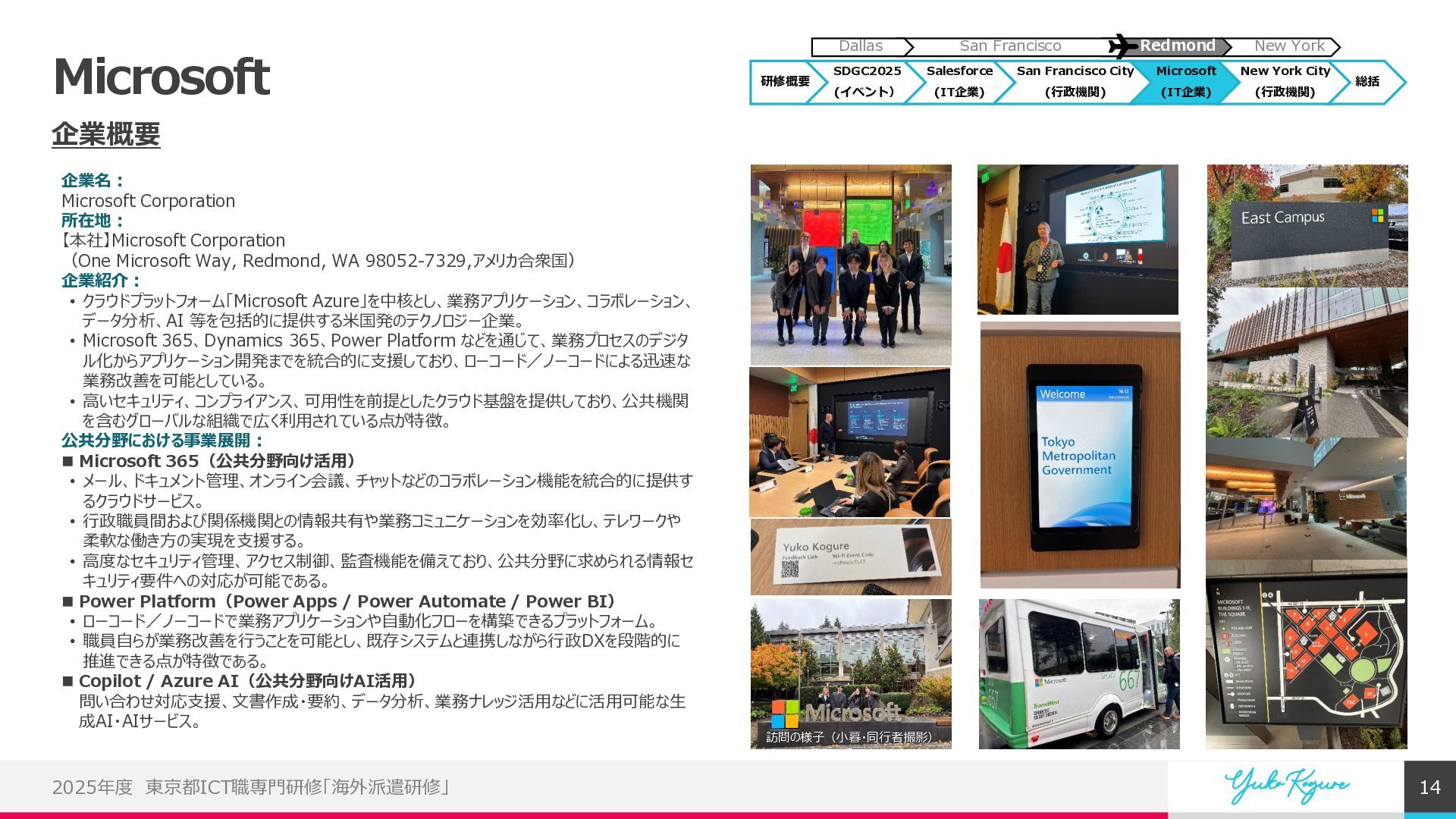The width and height of the screenshot is (1456, 819).
Task: Open the Salesforce (IT企業) step
Action: coord(959,81)
